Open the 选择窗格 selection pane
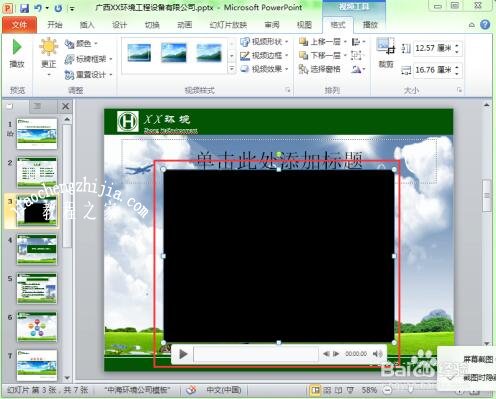The image size is (496, 399). coord(319,69)
